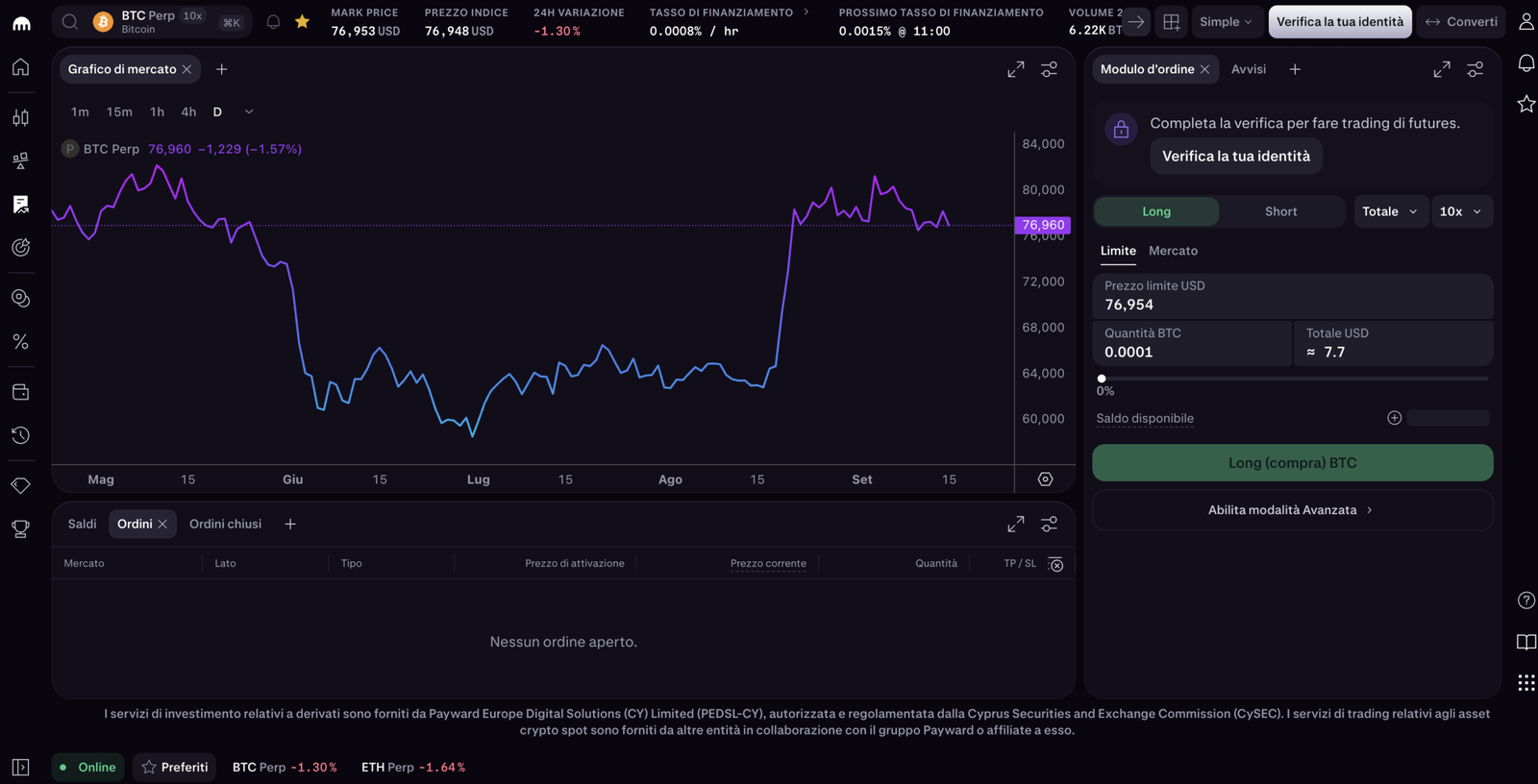Viewport: 1538px width, 784px height.
Task: Expand the Tasso di finanziamento chevron
Action: 806,12
